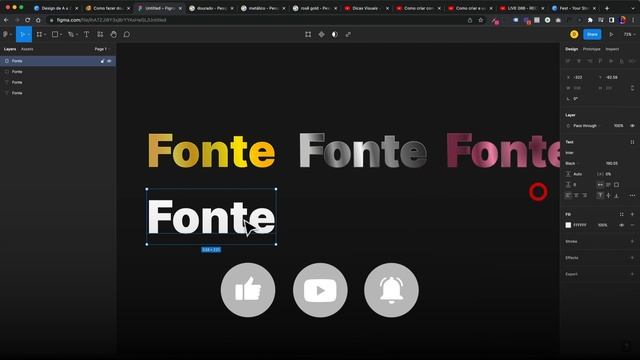
Task: Align text center
Action: click(576, 196)
